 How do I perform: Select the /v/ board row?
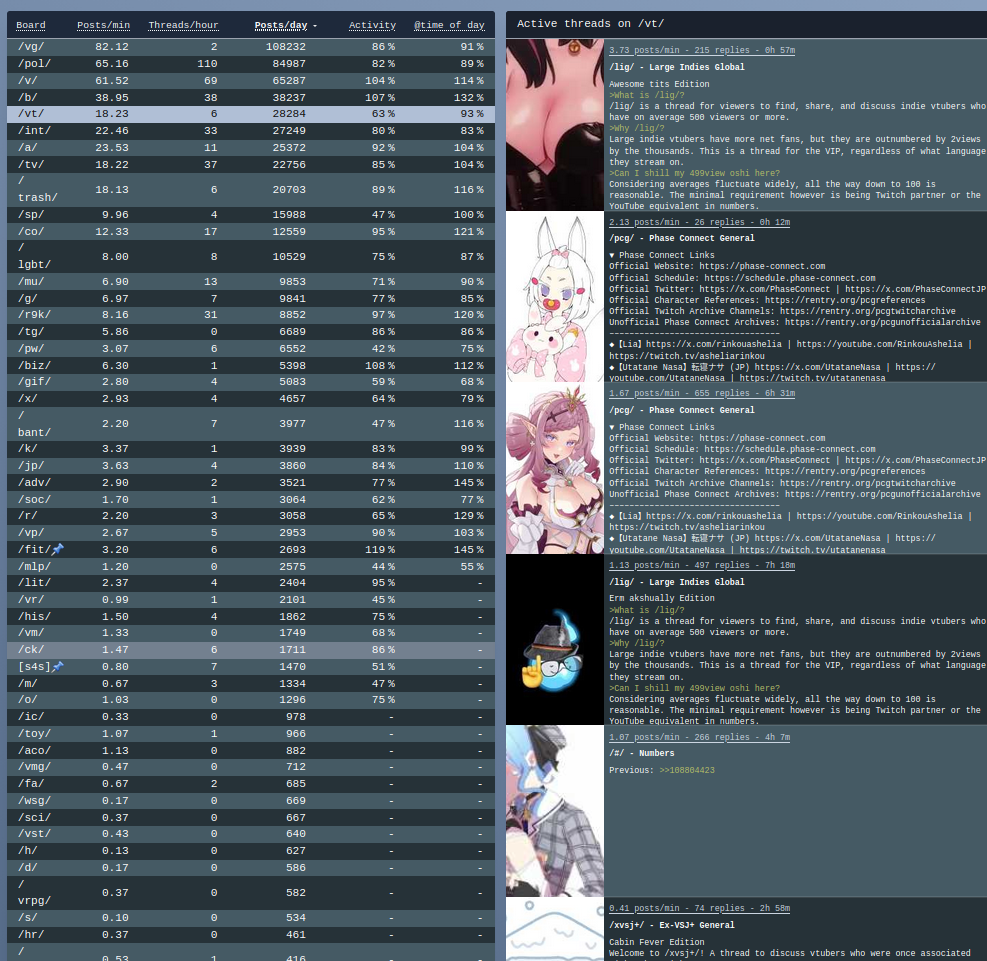[251, 81]
